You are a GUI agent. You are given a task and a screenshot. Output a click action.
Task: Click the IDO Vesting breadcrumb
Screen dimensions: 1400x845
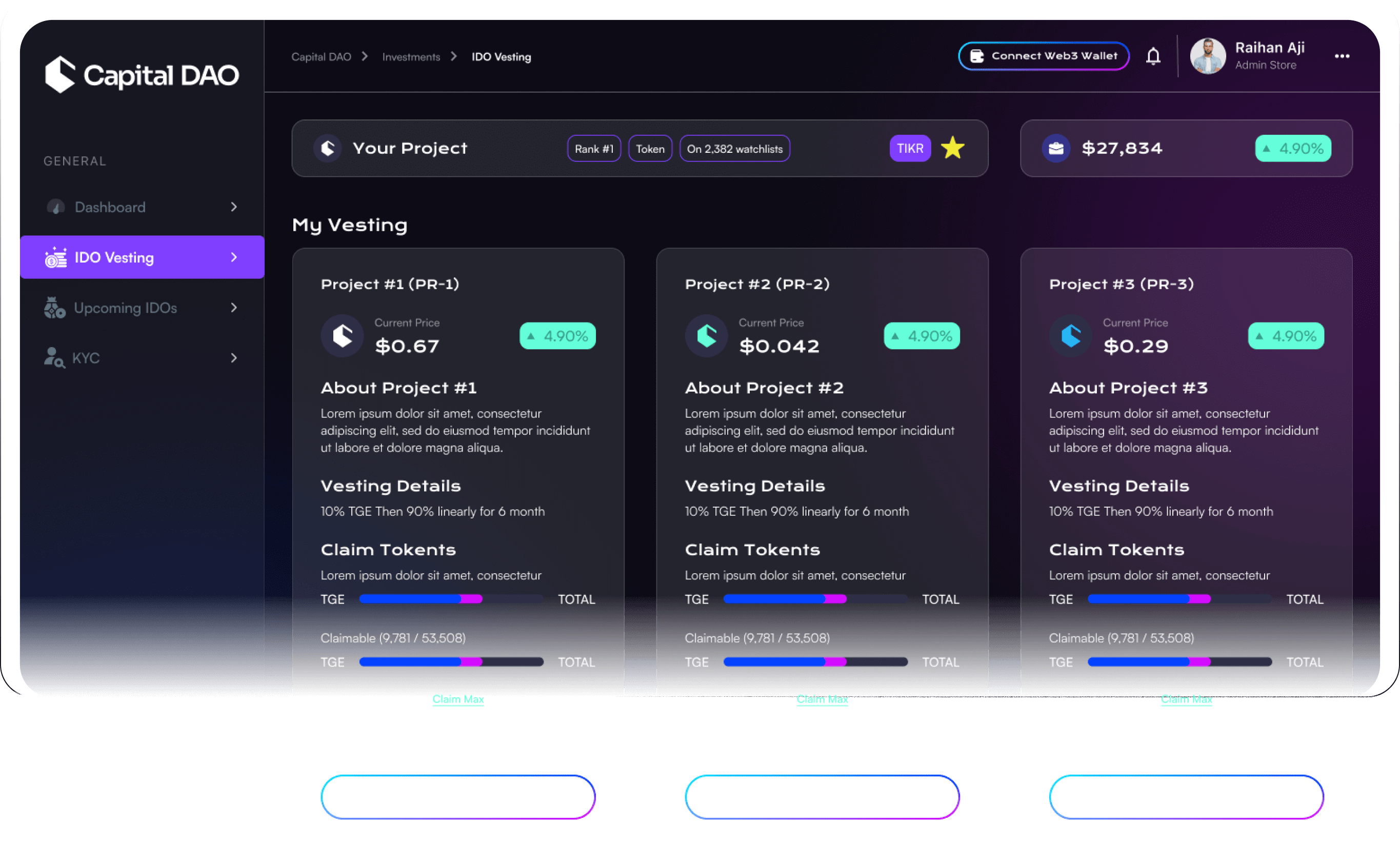(x=502, y=57)
